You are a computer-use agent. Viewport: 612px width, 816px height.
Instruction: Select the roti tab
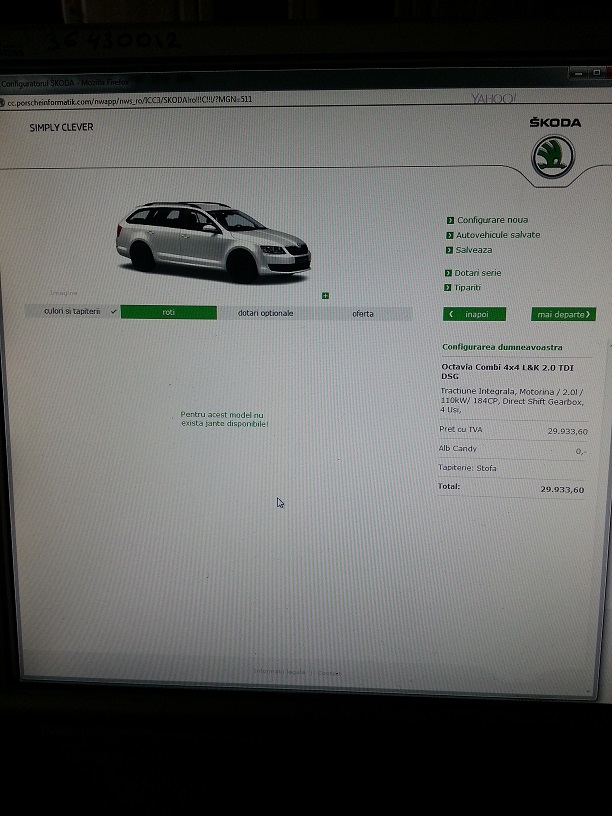169,312
